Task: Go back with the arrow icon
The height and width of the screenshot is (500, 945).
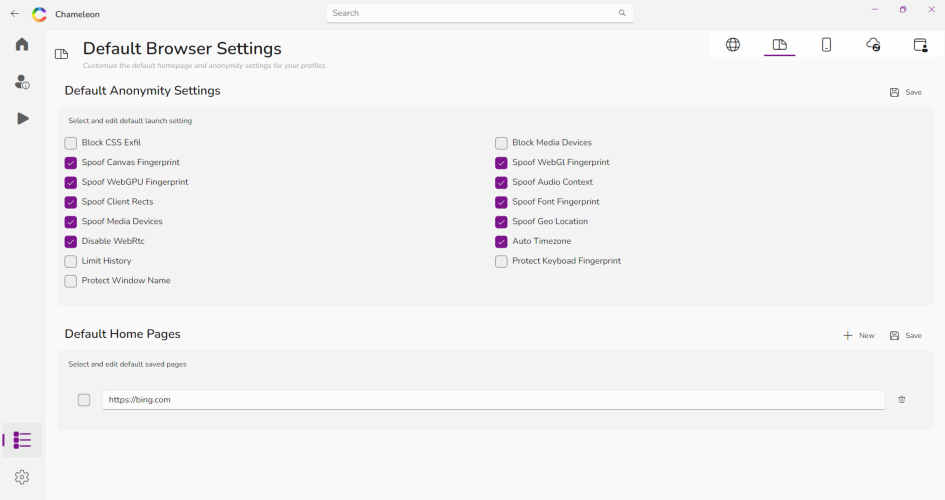Action: click(15, 13)
